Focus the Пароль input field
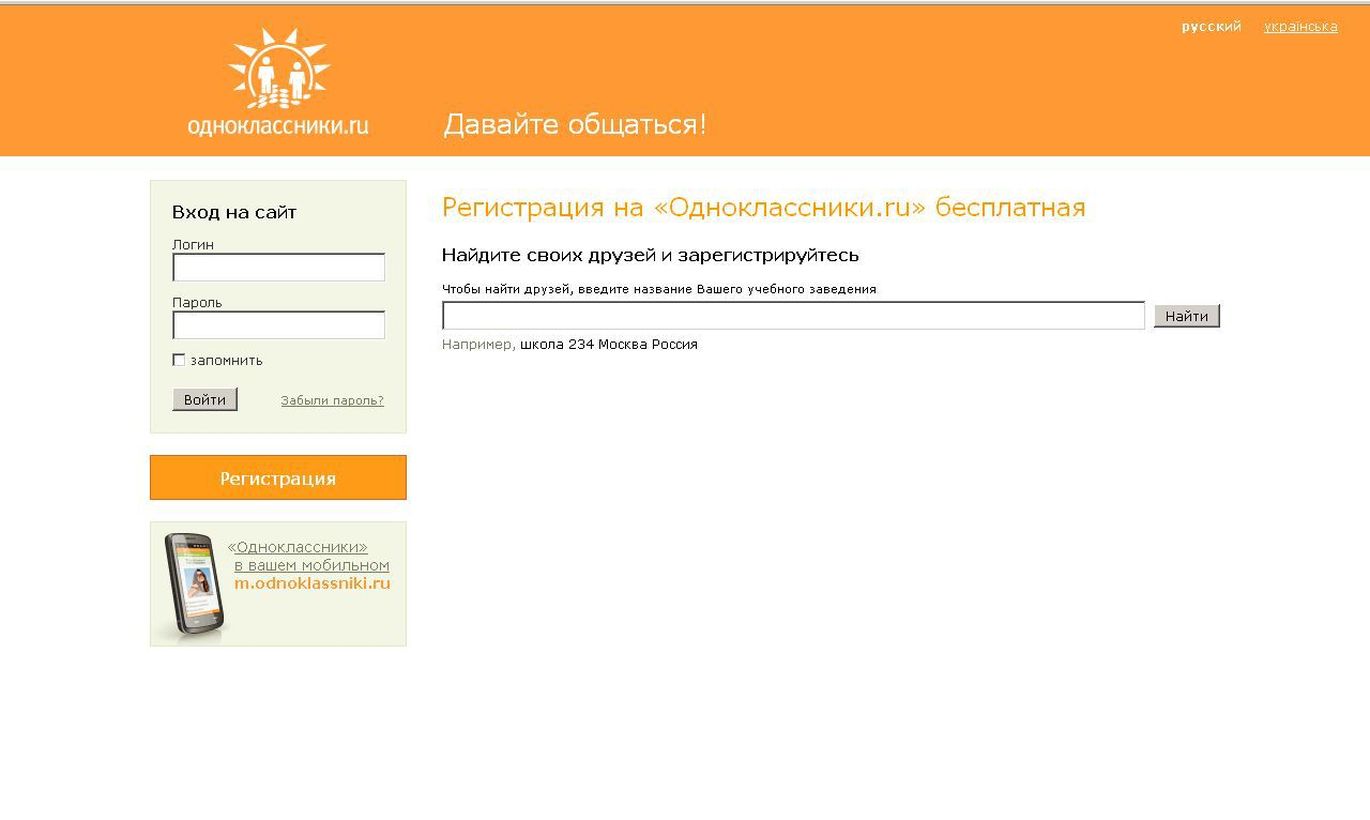 coord(279,325)
